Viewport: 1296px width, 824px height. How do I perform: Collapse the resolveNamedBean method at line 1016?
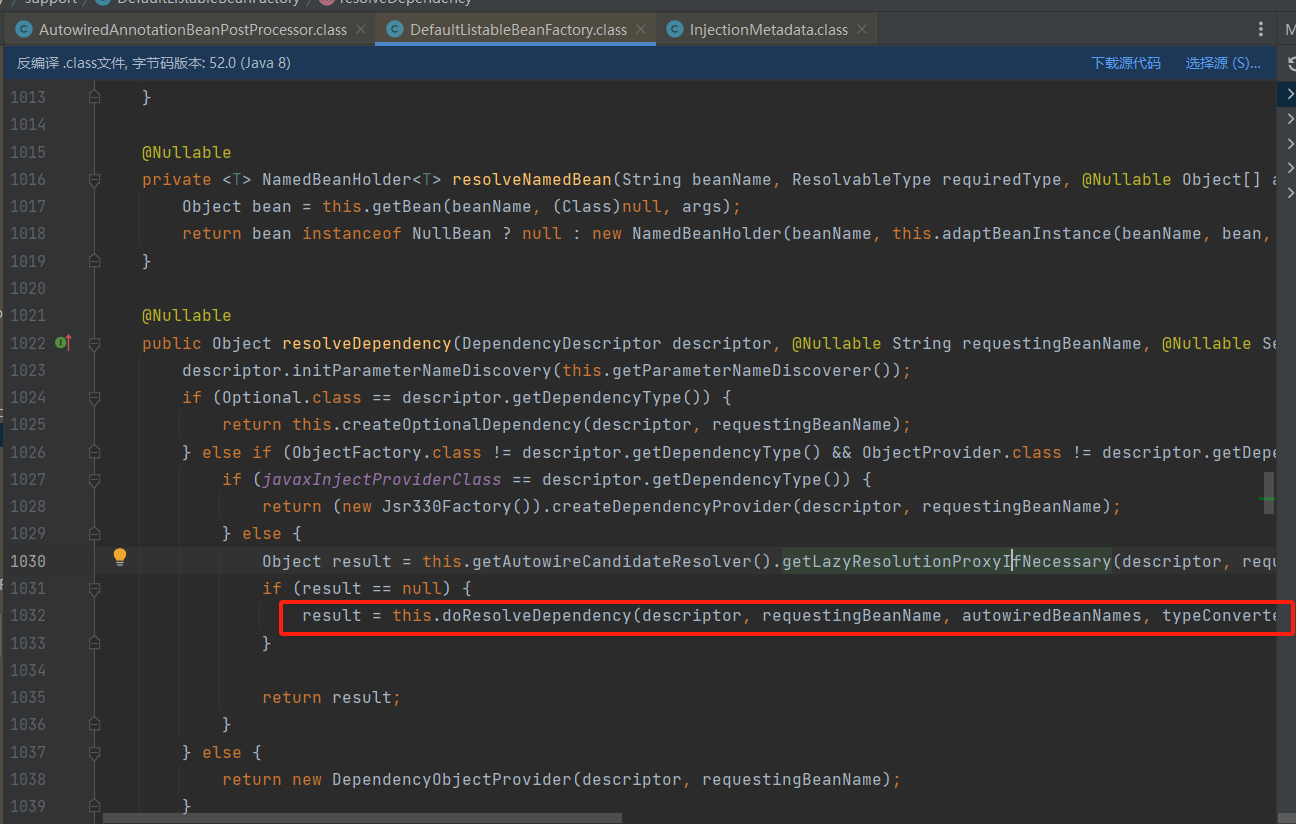click(x=94, y=180)
